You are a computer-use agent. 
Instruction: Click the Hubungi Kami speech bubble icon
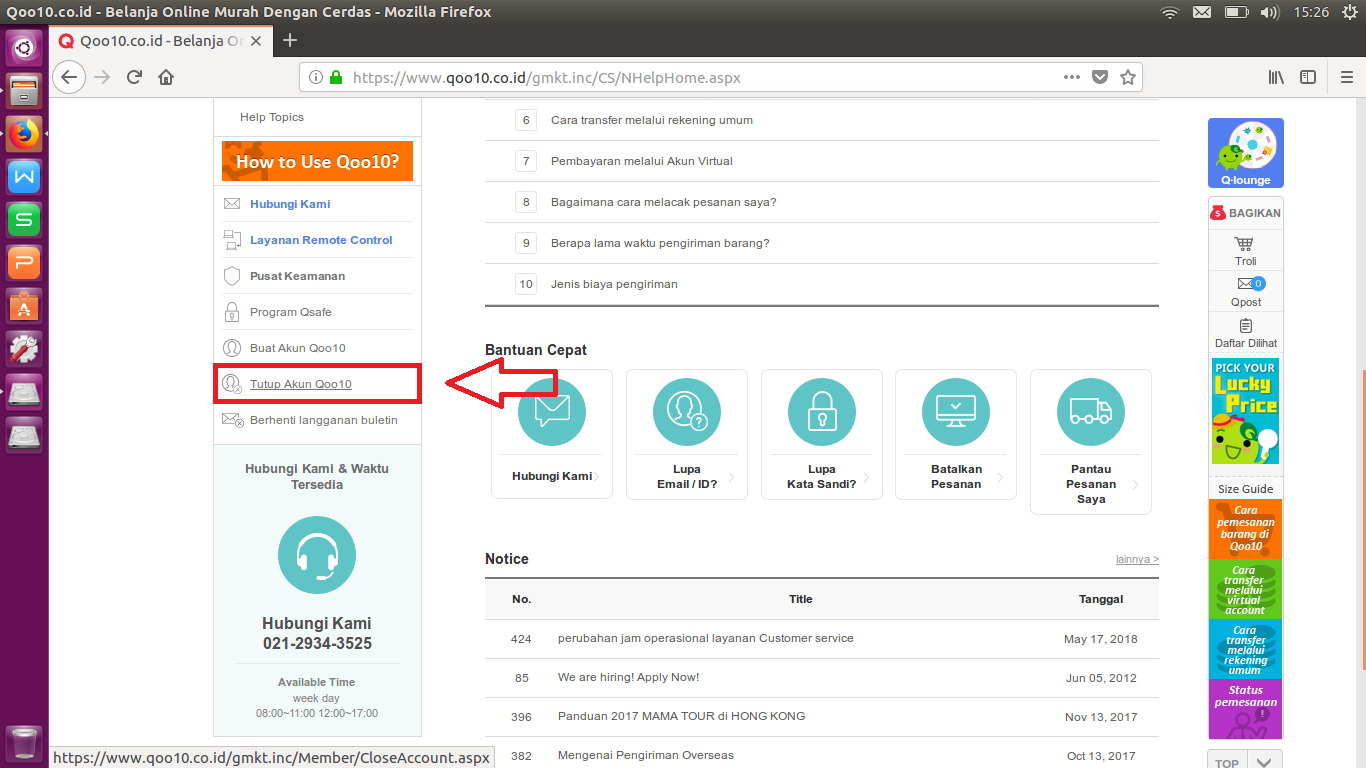(x=552, y=412)
